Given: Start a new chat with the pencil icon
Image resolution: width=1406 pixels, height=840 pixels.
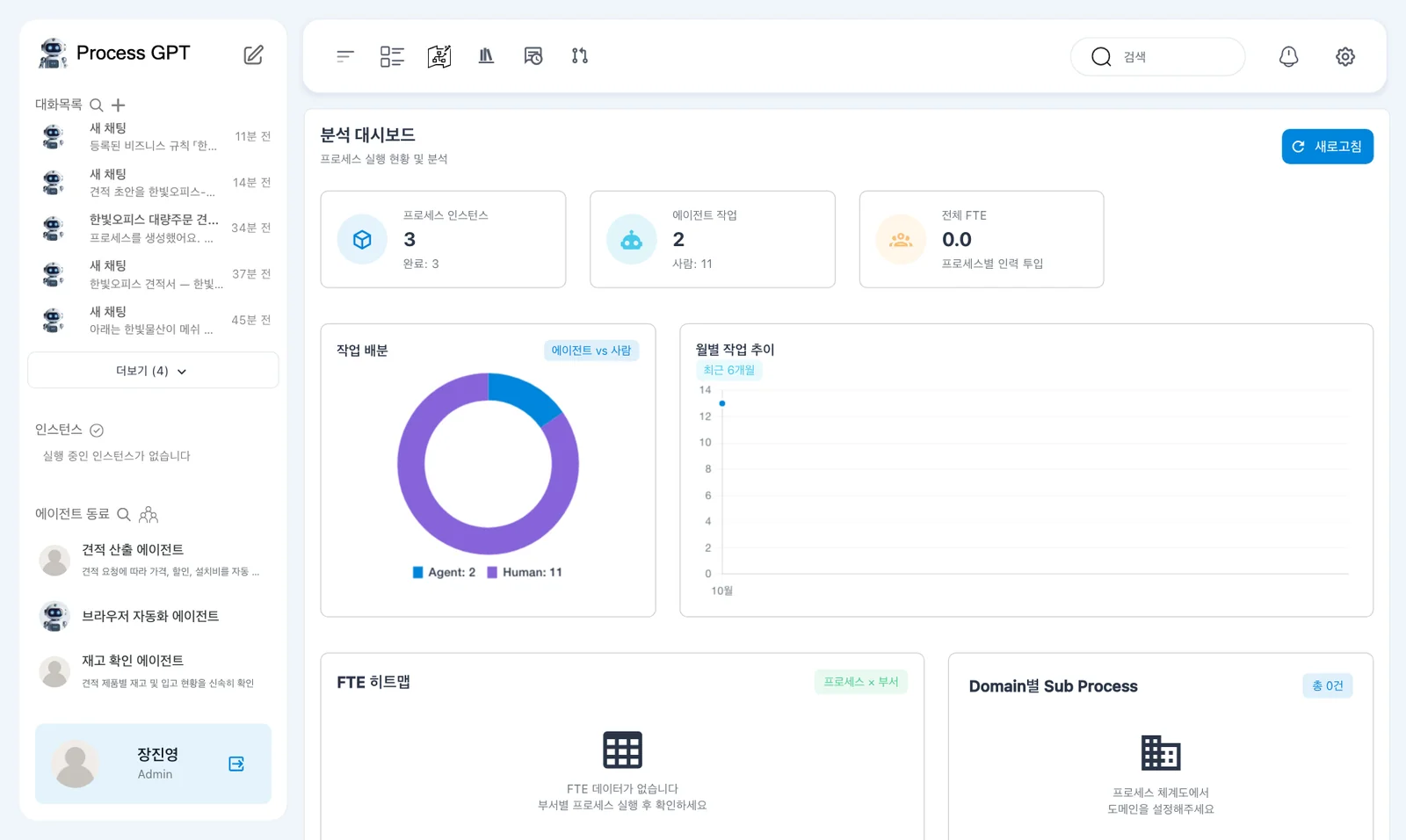Looking at the screenshot, I should point(253,54).
